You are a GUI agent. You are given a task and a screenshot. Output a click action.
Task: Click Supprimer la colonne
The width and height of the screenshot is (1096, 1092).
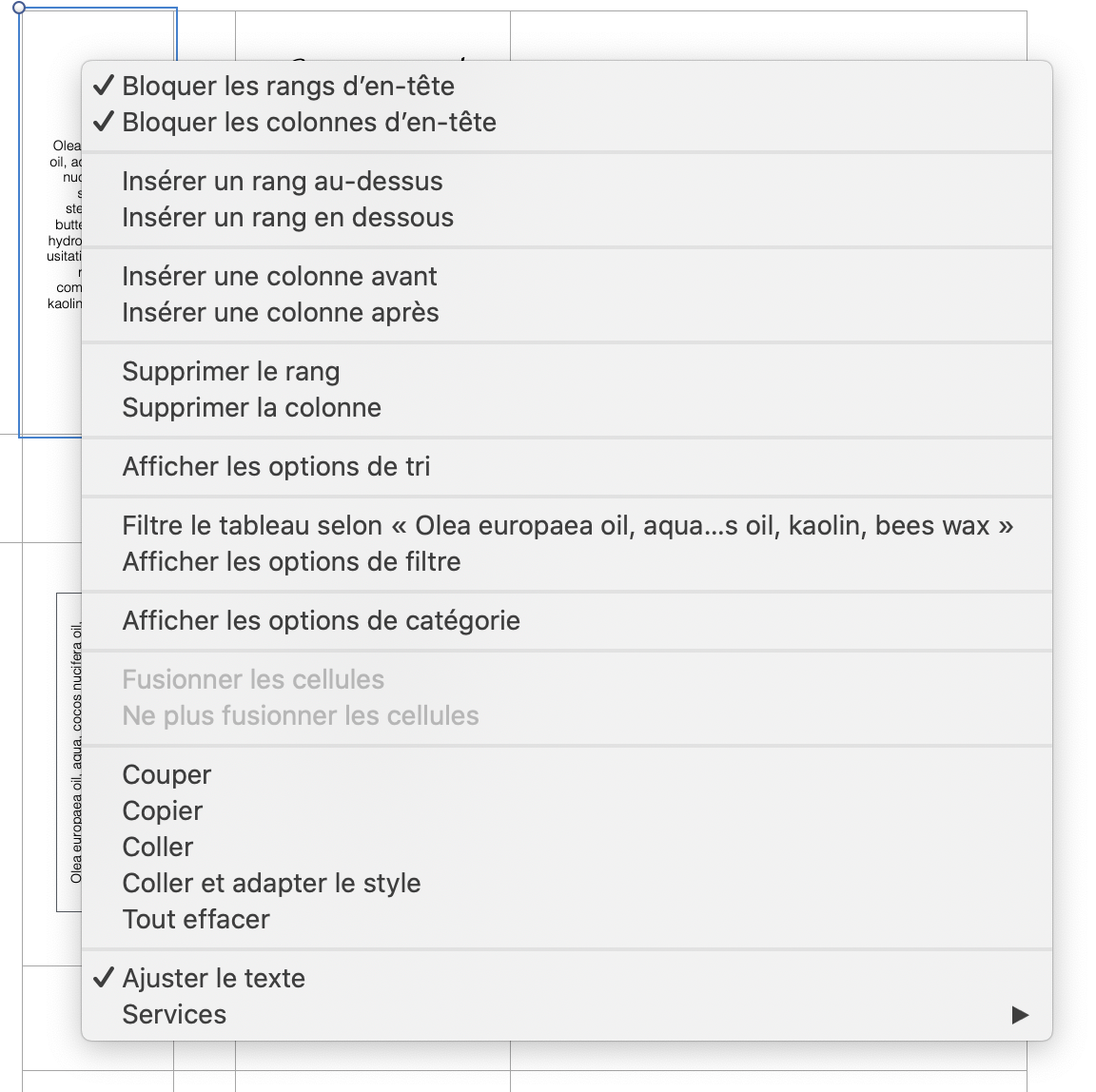pyautogui.click(x=252, y=408)
